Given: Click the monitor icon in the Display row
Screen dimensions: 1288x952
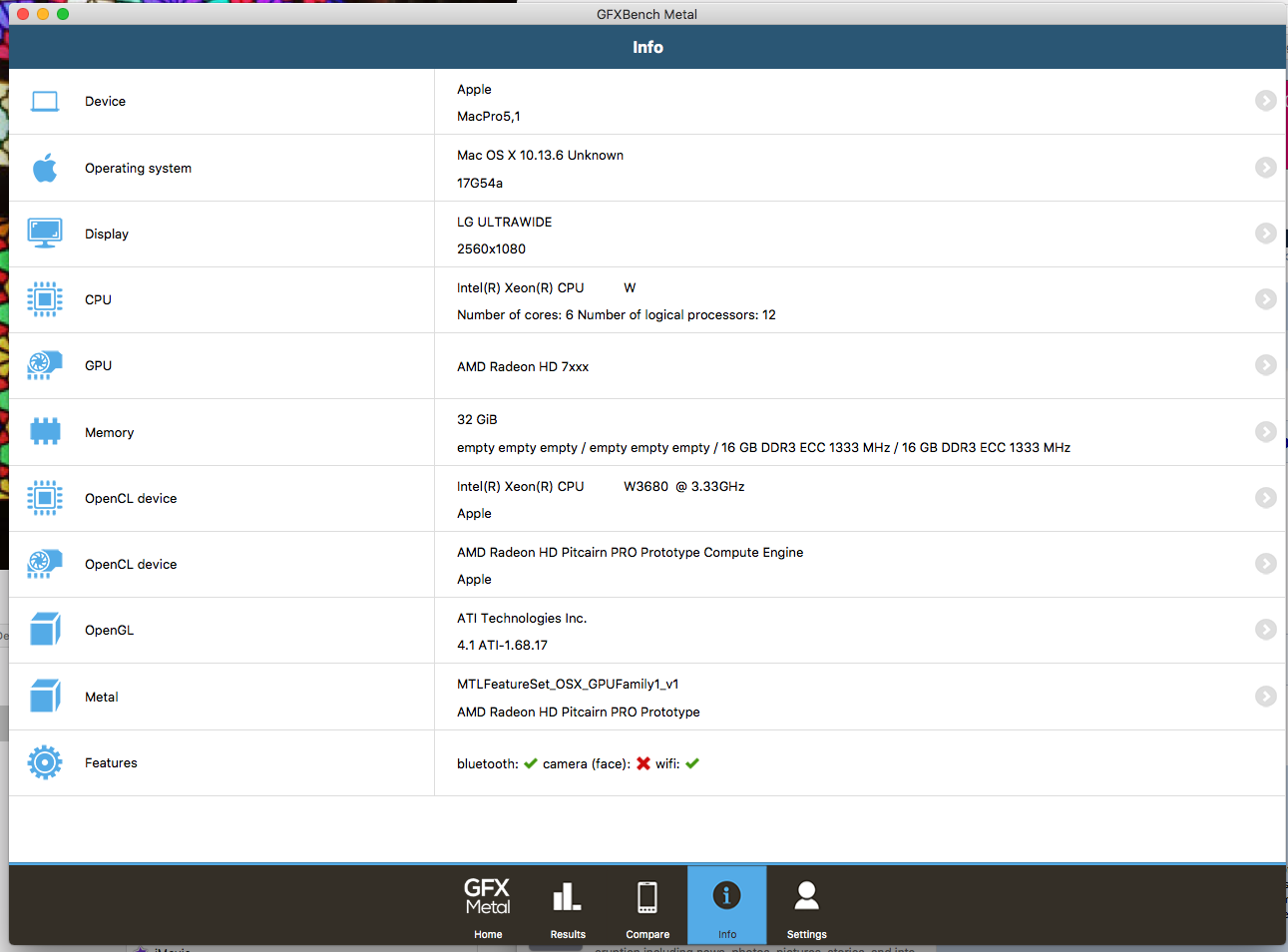Looking at the screenshot, I should pos(45,234).
